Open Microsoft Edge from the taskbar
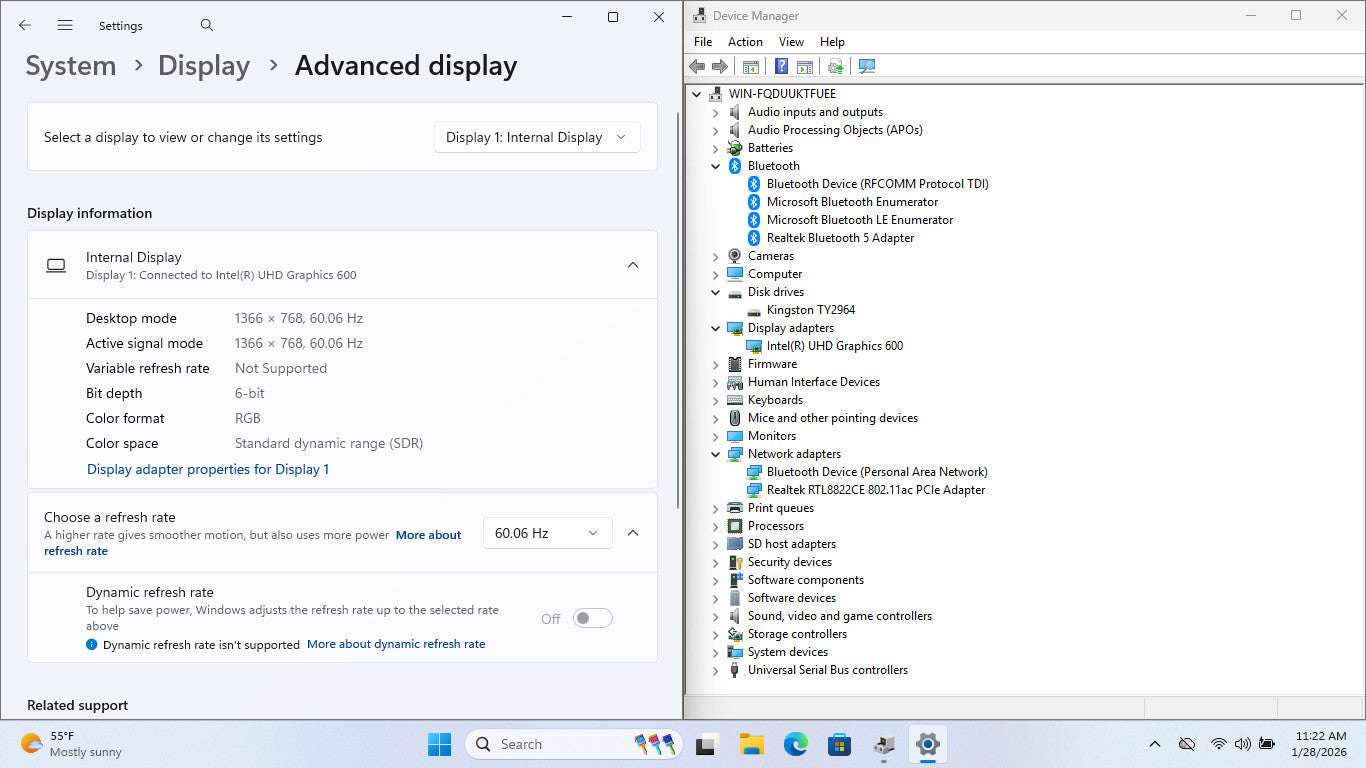This screenshot has height=768, width=1366. point(795,744)
